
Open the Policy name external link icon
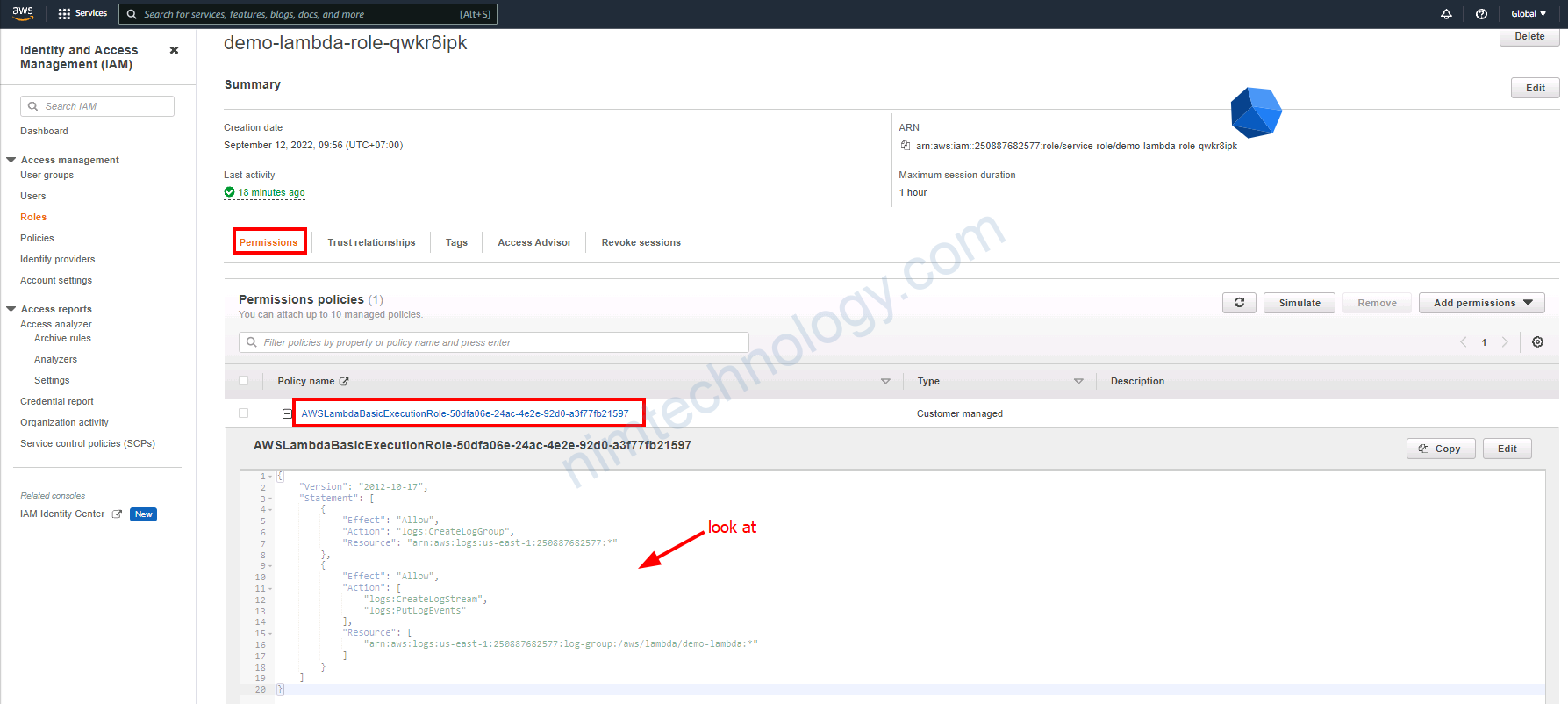(x=344, y=381)
